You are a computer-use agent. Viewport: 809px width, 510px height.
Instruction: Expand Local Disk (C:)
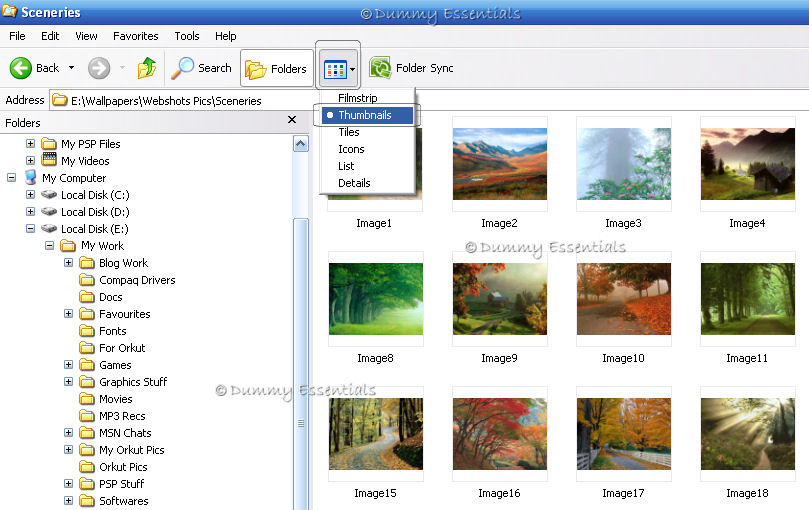[30, 195]
